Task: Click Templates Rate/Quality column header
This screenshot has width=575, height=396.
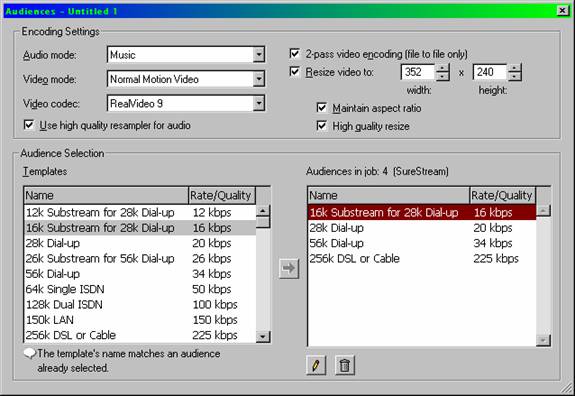Action: [x=222, y=195]
